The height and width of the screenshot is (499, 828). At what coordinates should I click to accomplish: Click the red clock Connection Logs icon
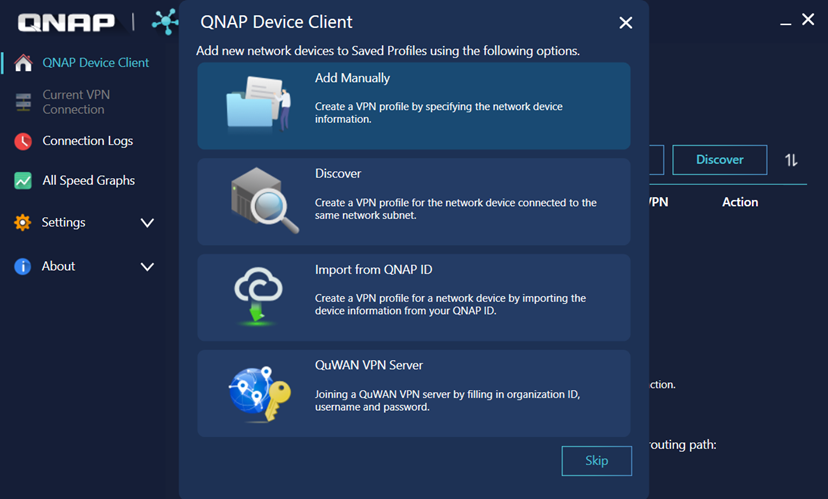[x=23, y=142]
